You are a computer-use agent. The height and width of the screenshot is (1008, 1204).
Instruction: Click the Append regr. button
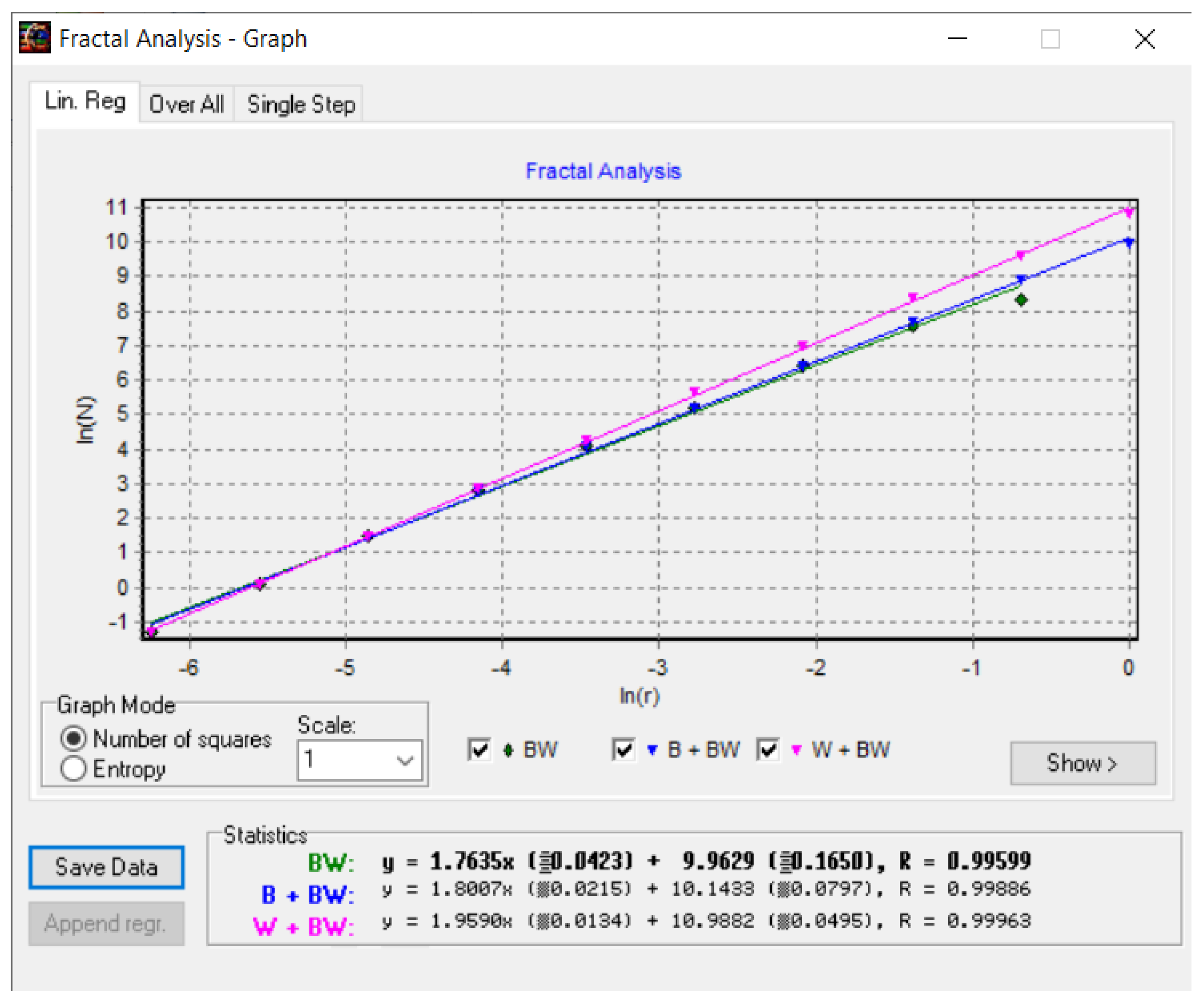click(106, 924)
